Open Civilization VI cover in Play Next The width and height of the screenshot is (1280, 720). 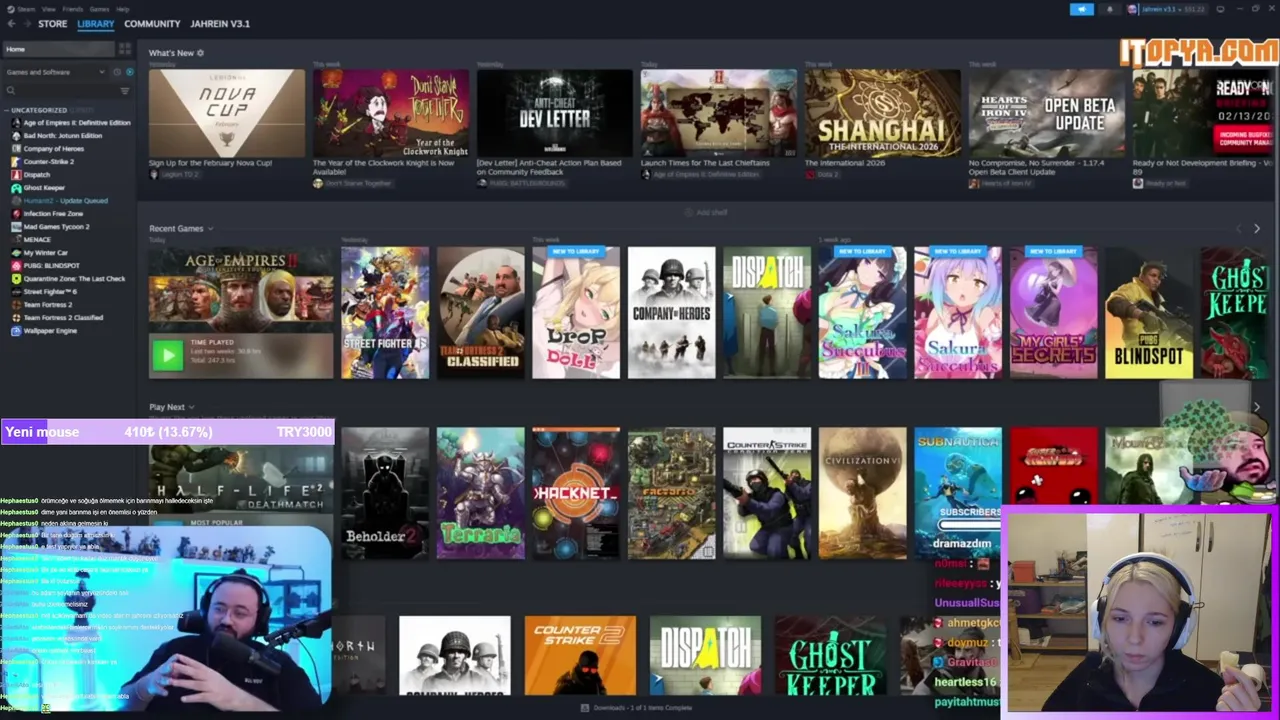[863, 493]
